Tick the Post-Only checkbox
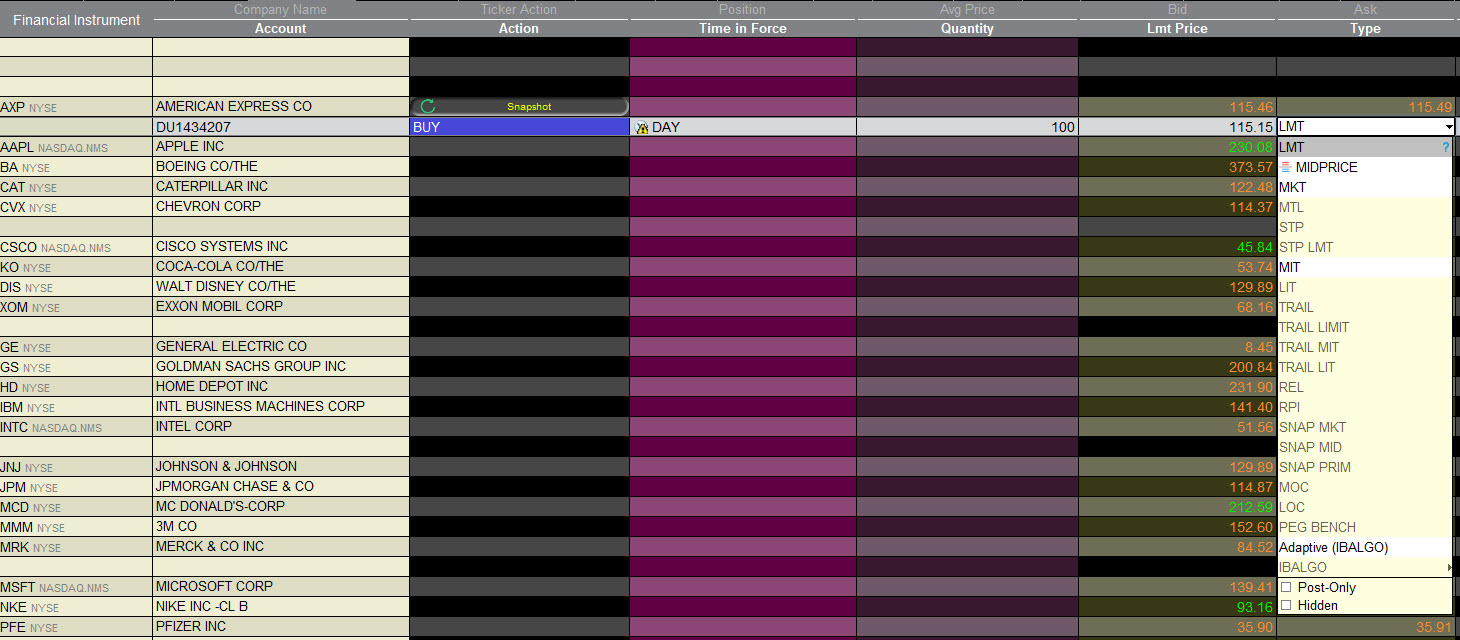 [1286, 587]
